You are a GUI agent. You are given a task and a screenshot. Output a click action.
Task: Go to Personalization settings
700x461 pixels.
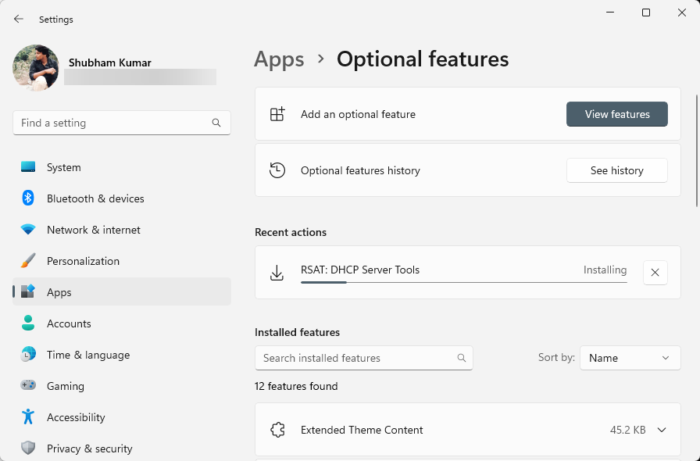pyautogui.click(x=82, y=261)
